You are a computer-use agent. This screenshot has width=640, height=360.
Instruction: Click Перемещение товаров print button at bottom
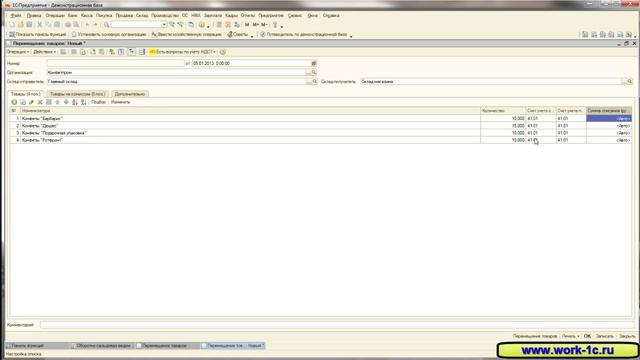point(535,336)
